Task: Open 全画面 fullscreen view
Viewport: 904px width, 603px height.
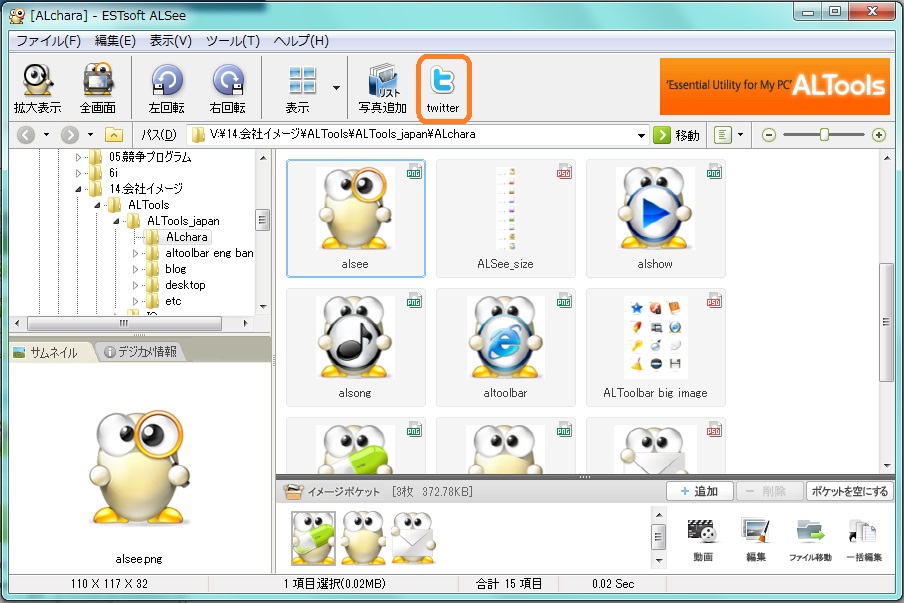Action: point(97,82)
